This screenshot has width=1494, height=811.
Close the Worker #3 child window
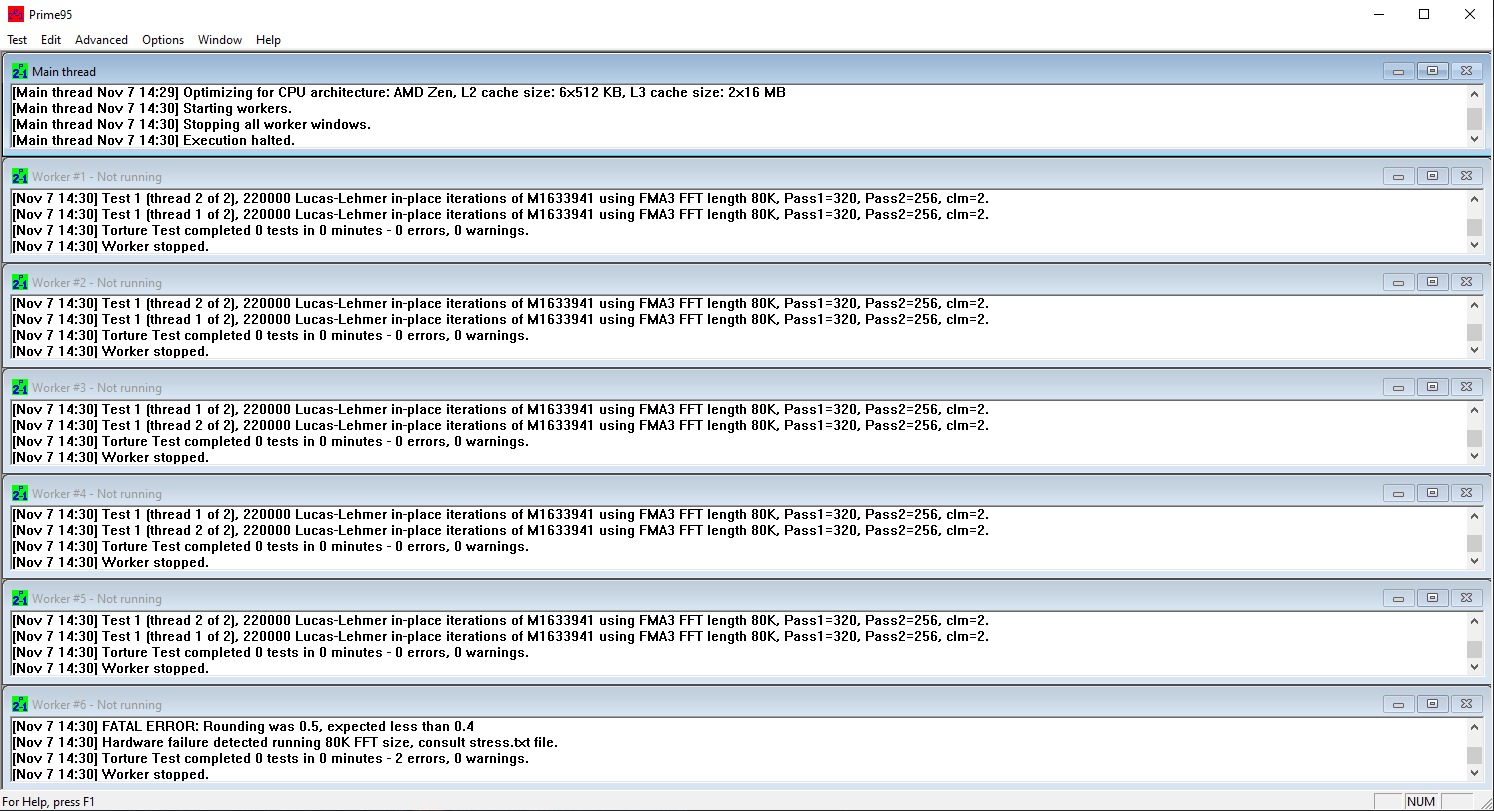[1466, 387]
